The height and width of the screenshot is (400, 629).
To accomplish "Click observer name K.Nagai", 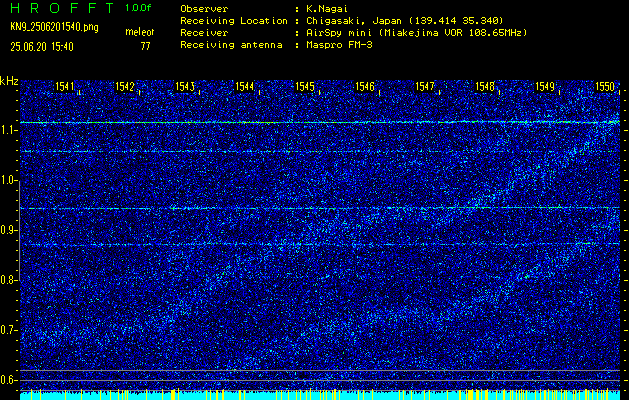I will click(325, 9).
